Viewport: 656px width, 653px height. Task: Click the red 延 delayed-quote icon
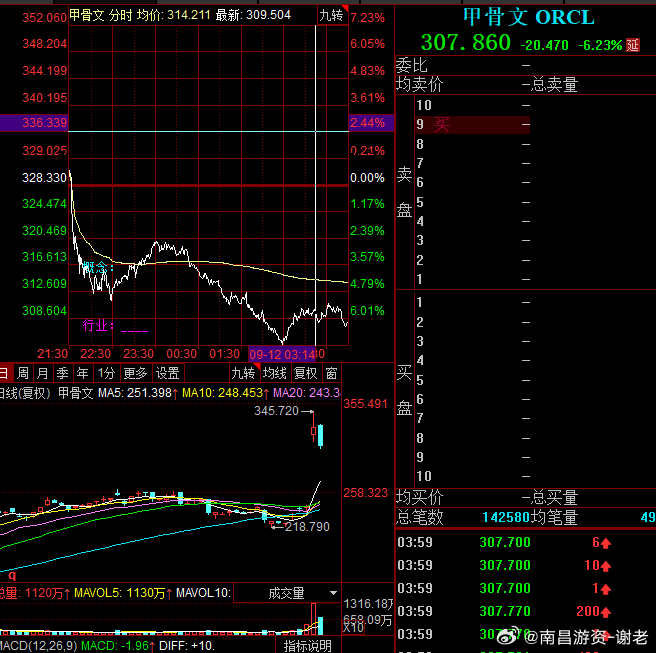(x=633, y=45)
